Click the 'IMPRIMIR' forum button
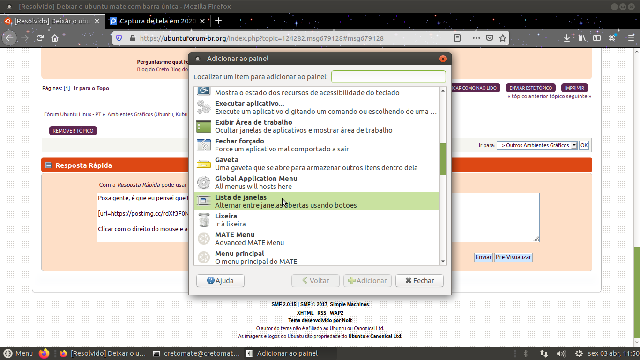 [574, 88]
